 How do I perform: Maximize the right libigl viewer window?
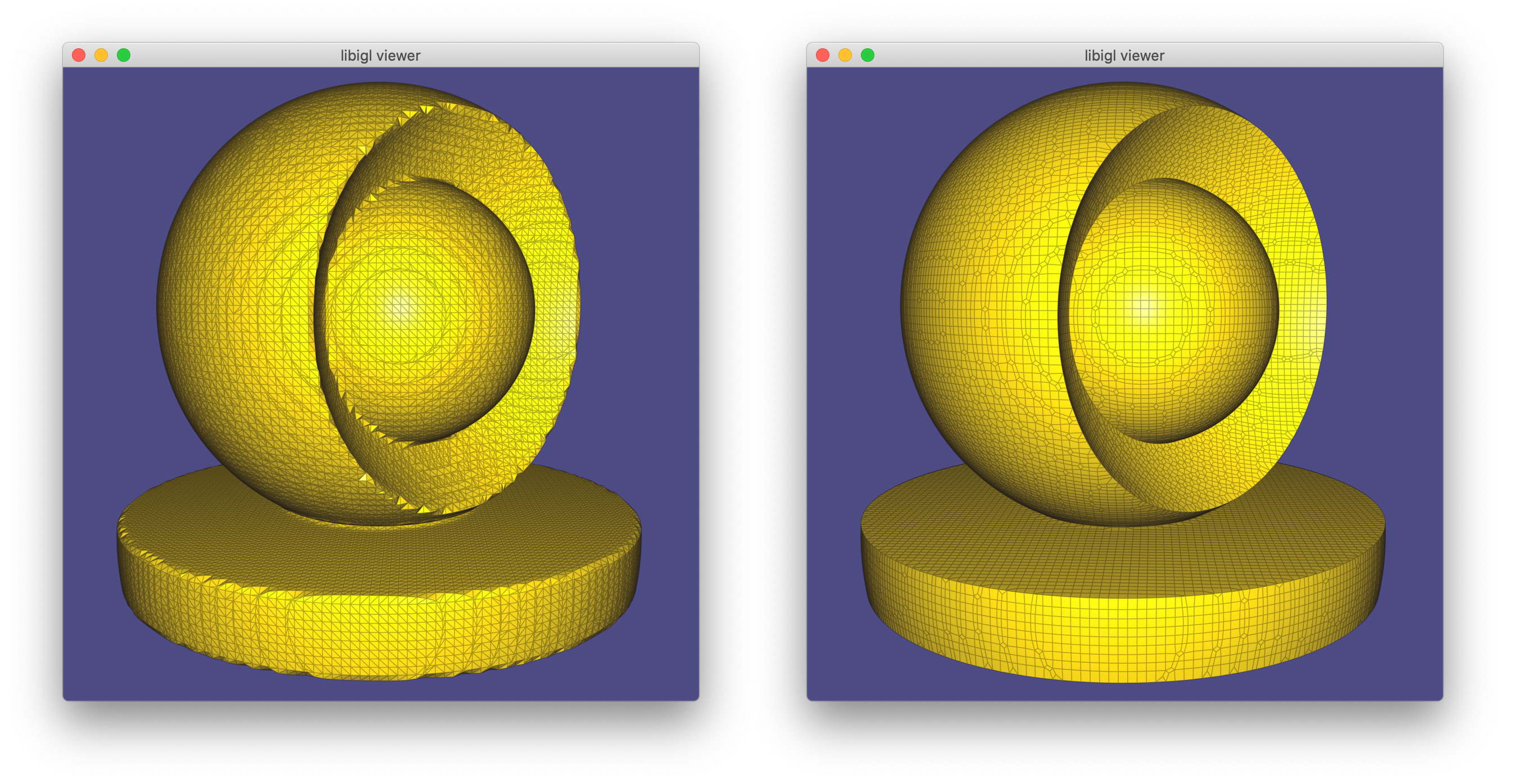(x=867, y=55)
